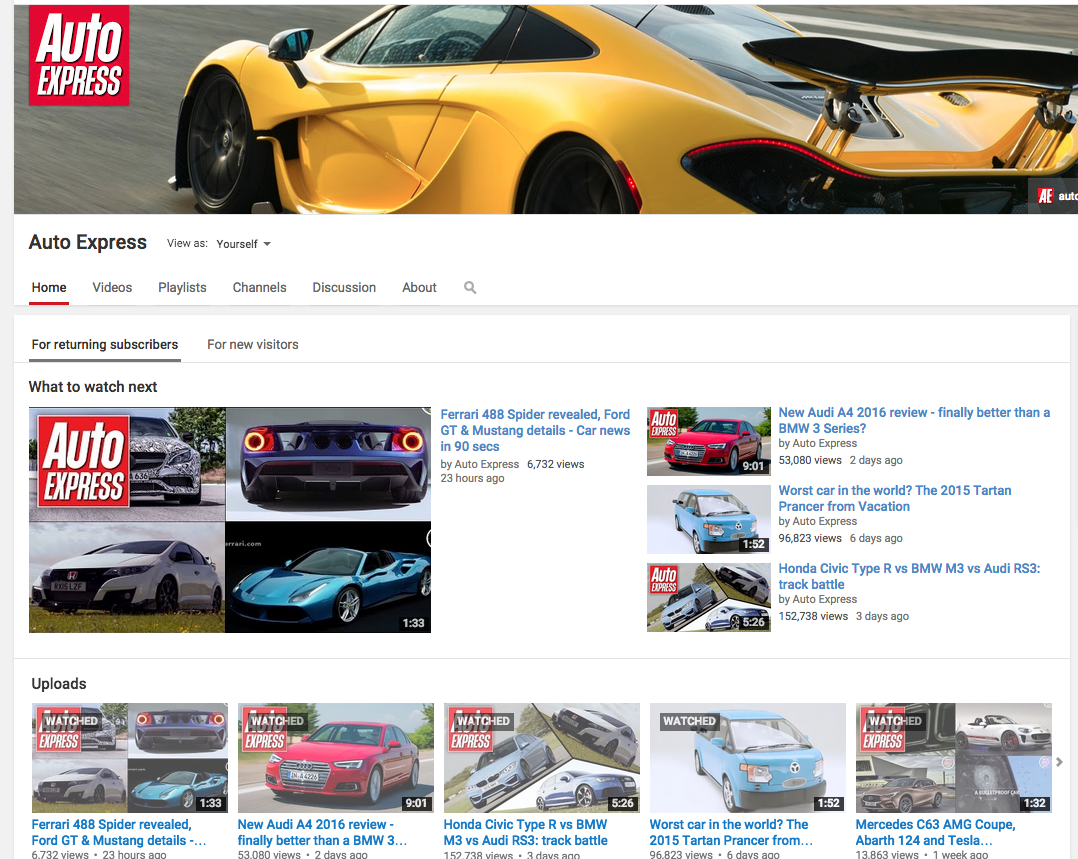1078x859 pixels.
Task: Click New Audi A4 2016 review sidebar title
Action: [914, 420]
